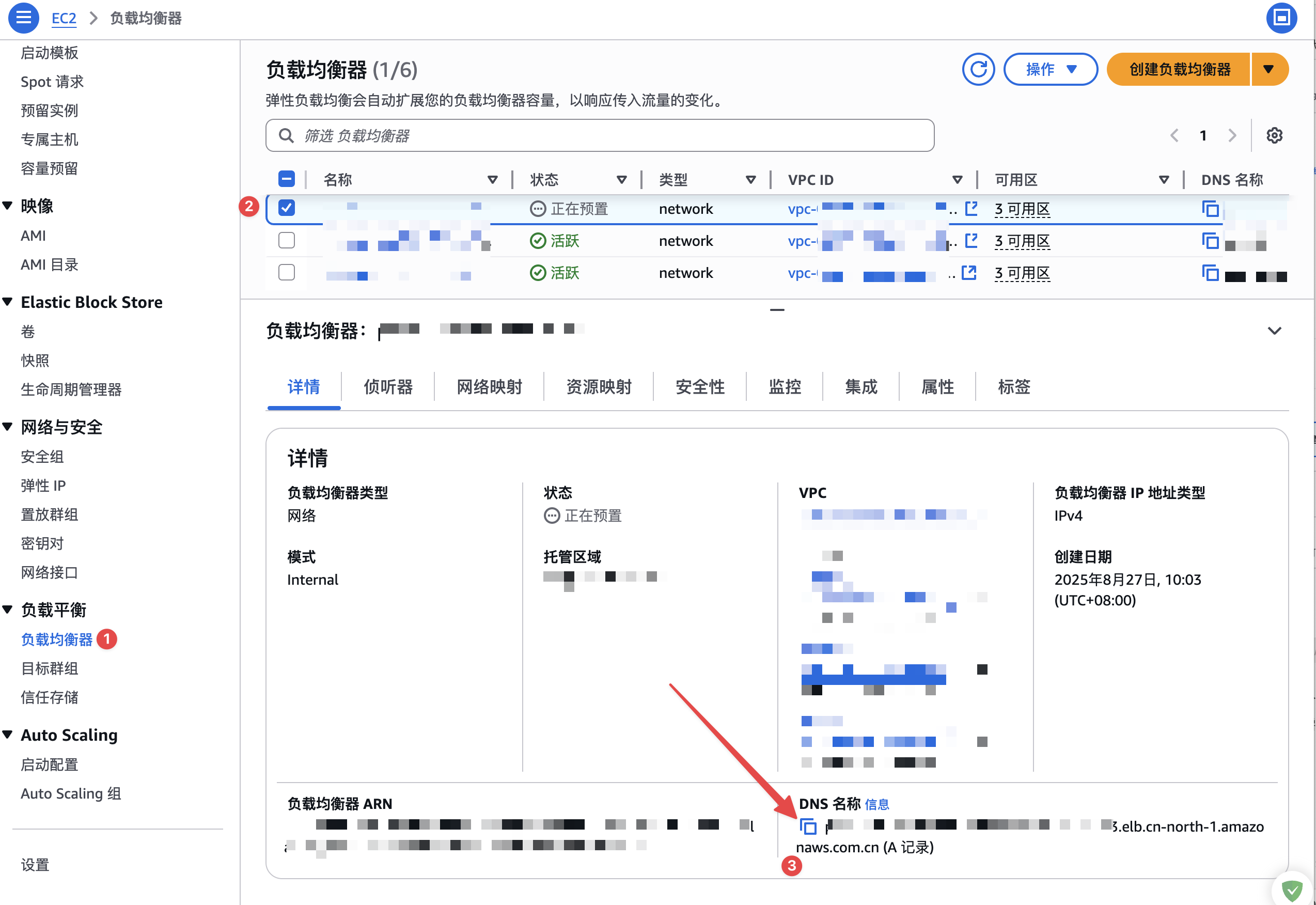Collapse Elastic Block Store sidebar section
Screen dimensions: 1316x905
(8, 302)
